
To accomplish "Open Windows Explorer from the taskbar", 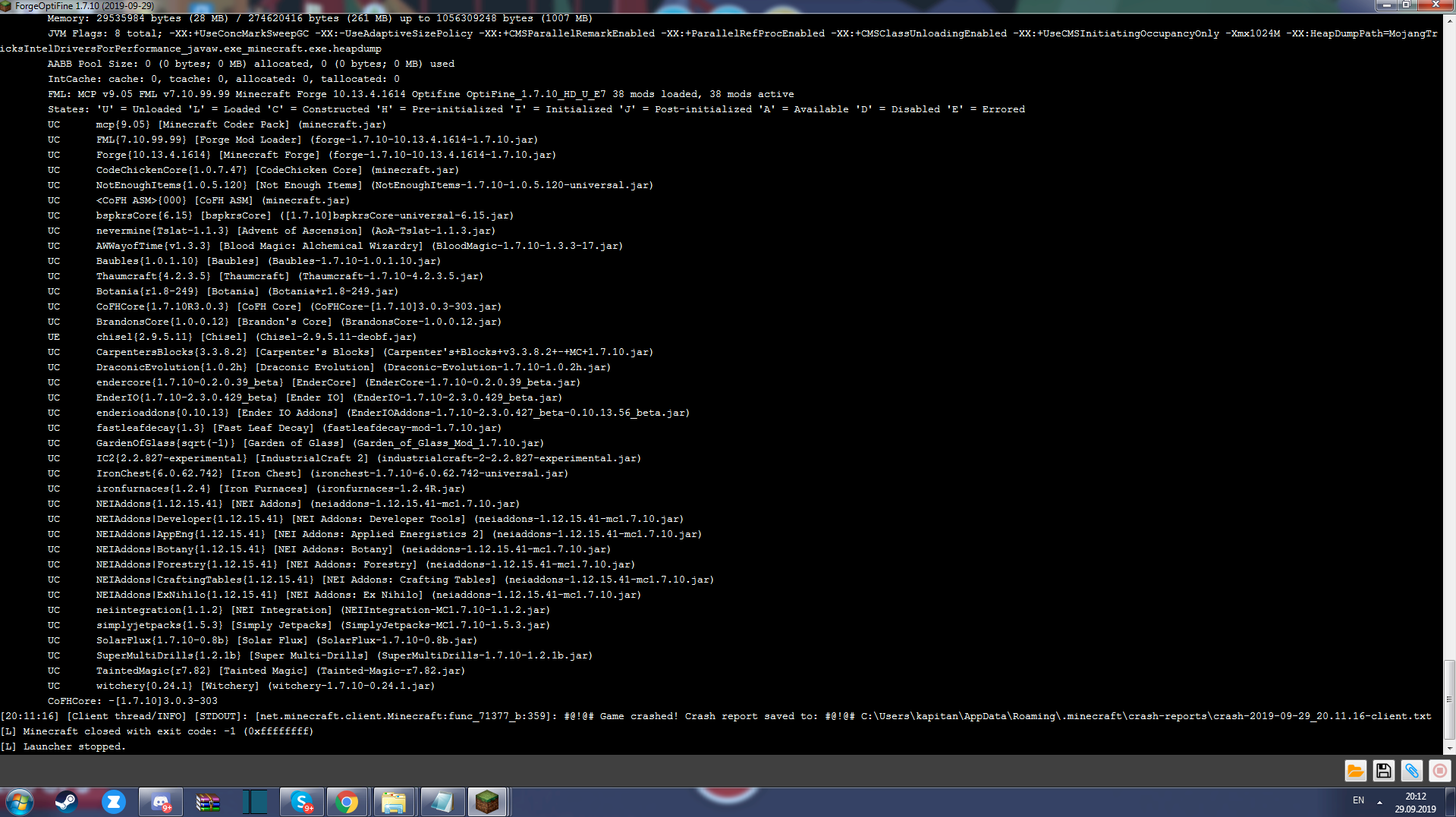I will pos(393,802).
